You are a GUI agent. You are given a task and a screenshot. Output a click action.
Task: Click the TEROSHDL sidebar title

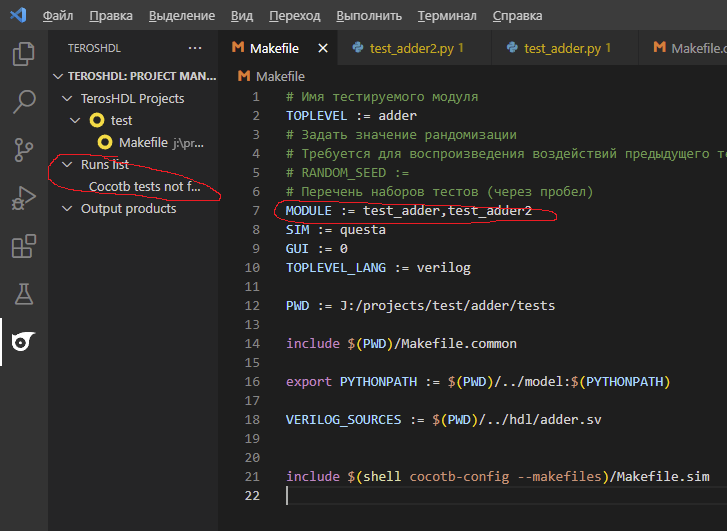pyautogui.click(x=94, y=48)
